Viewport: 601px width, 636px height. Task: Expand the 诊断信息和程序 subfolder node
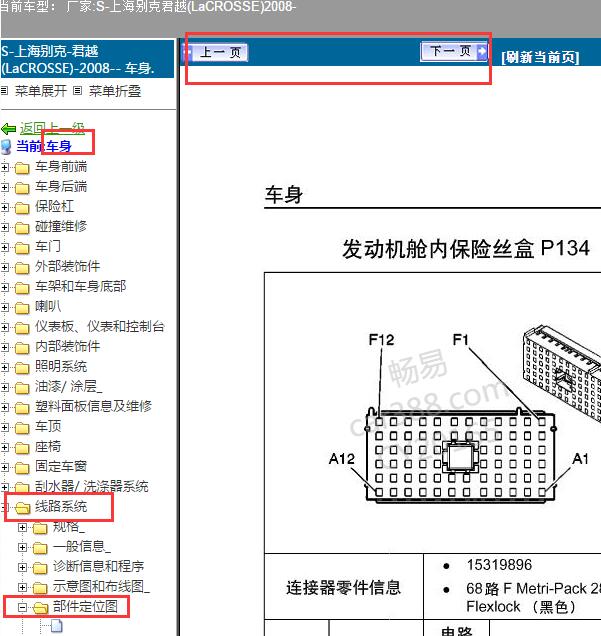pos(23,567)
